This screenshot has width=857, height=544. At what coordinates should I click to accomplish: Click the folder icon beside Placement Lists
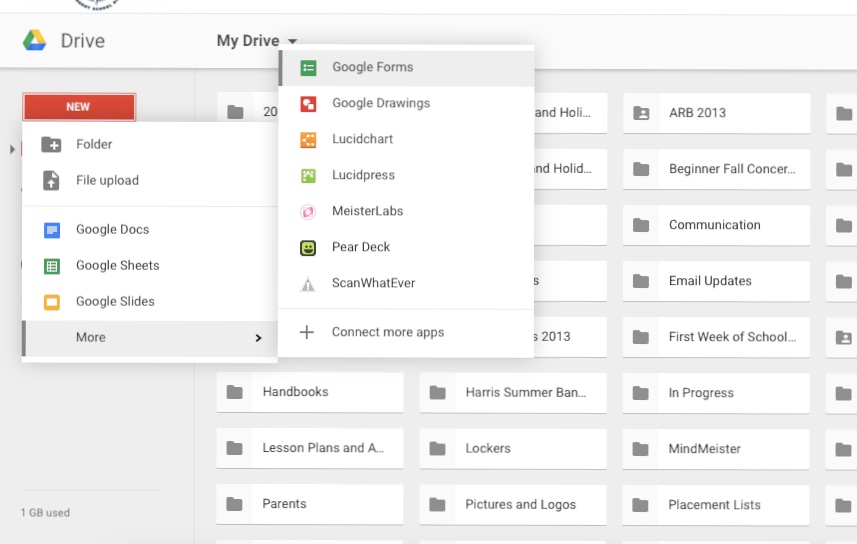click(641, 505)
